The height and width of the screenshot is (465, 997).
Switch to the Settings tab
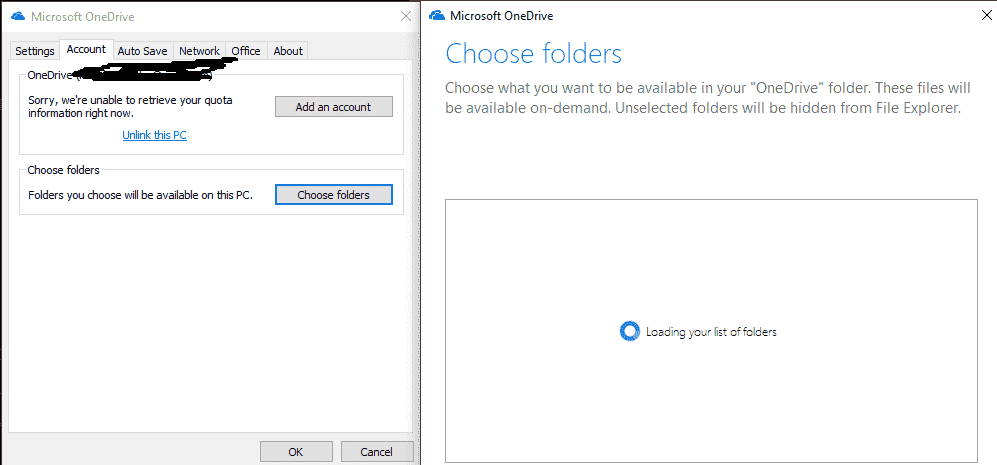tap(35, 51)
